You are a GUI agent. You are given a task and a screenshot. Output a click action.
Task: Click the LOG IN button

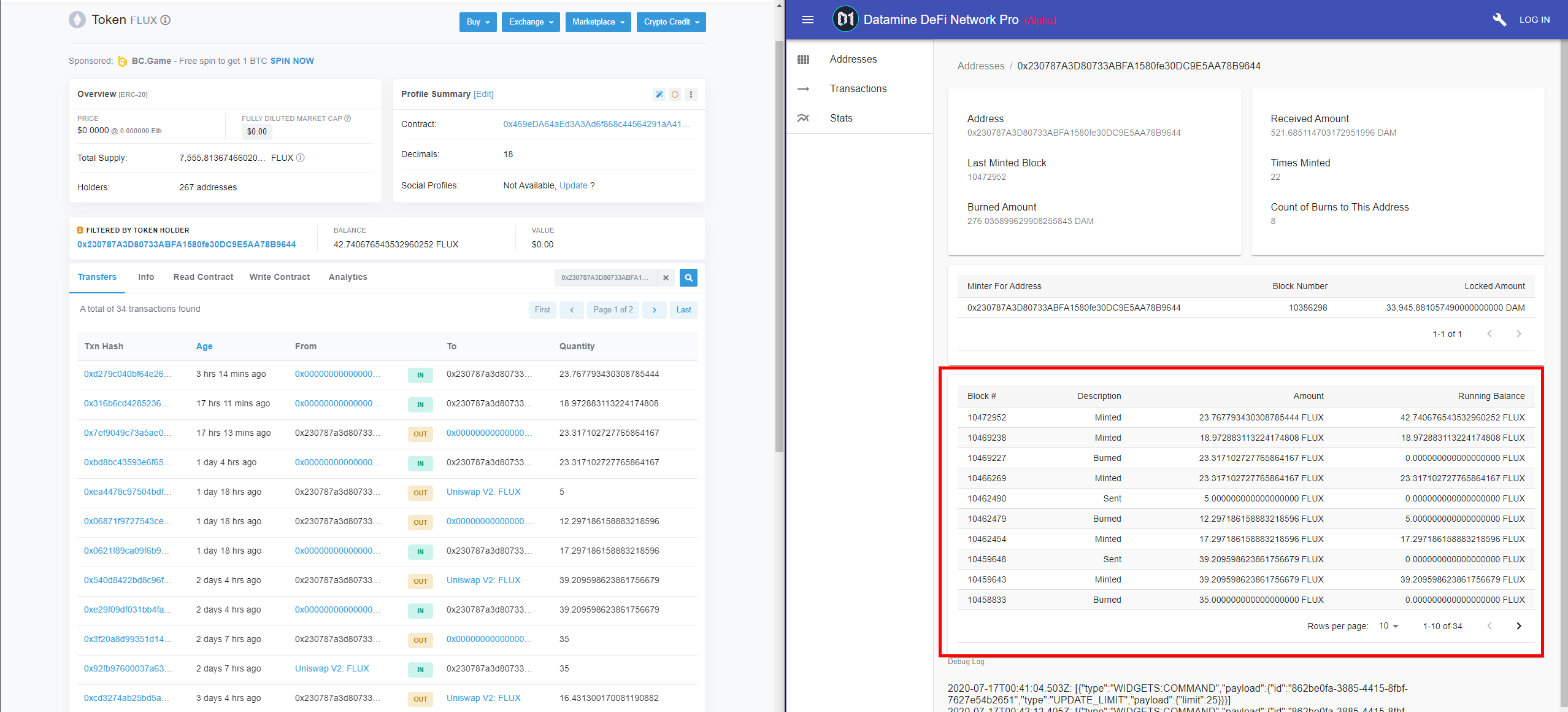(1534, 20)
